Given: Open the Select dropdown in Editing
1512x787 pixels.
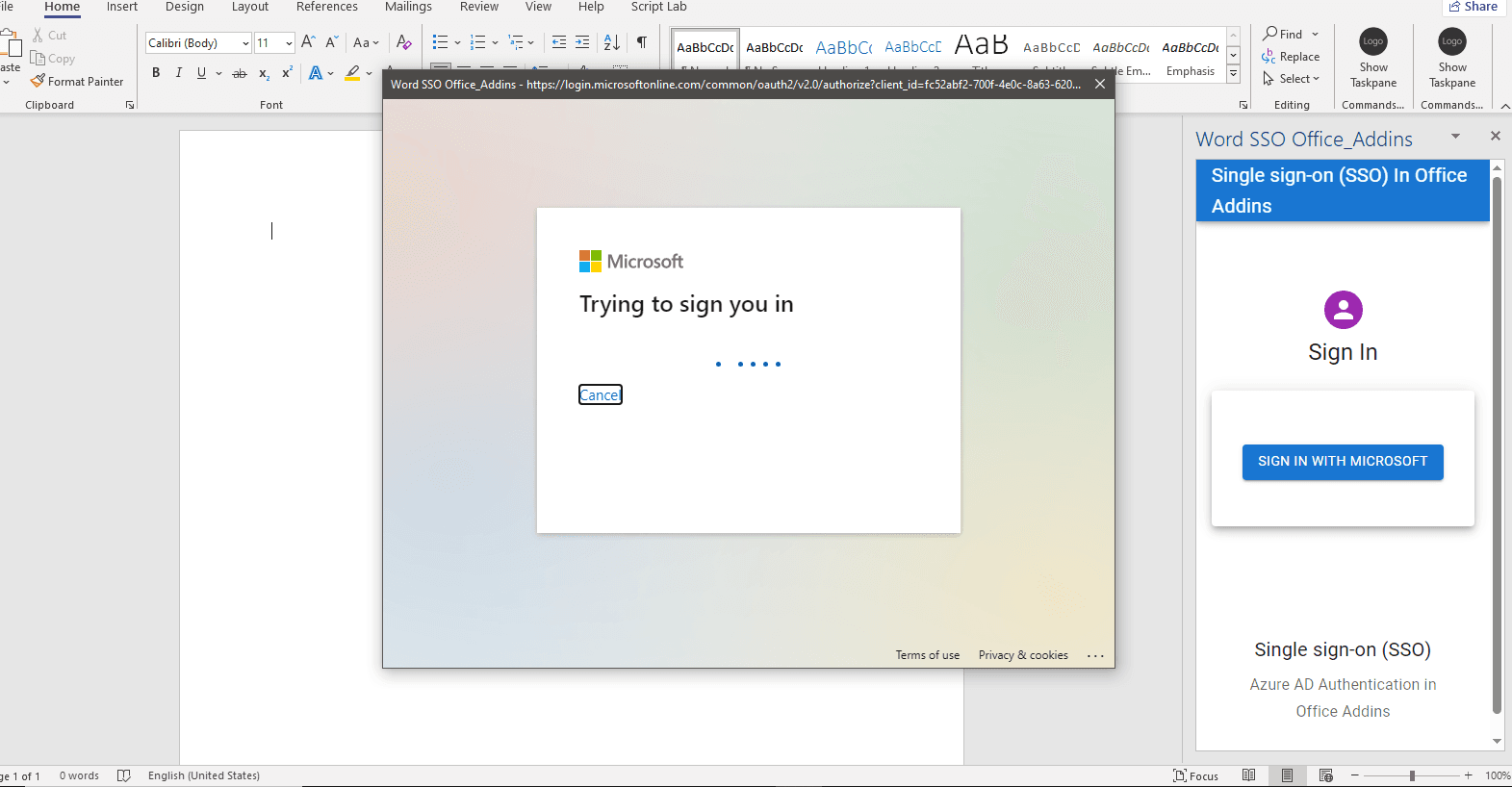Looking at the screenshot, I should (x=1291, y=79).
